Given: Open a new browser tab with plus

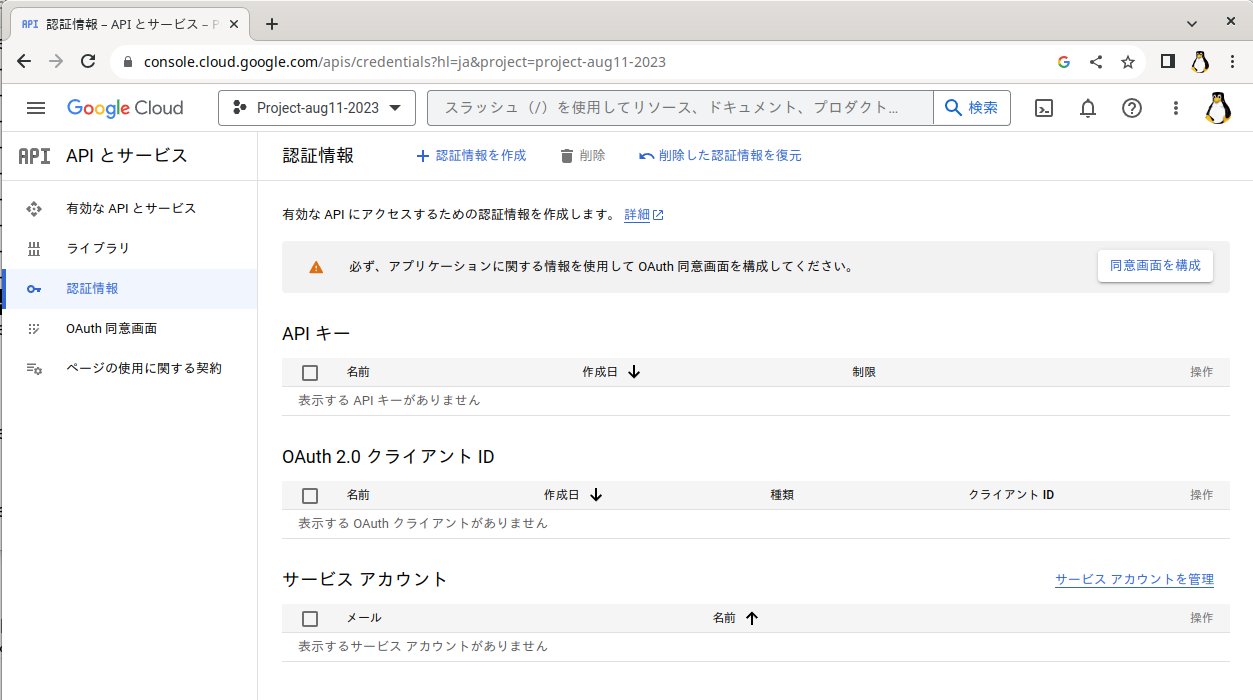Looking at the screenshot, I should pos(272,24).
